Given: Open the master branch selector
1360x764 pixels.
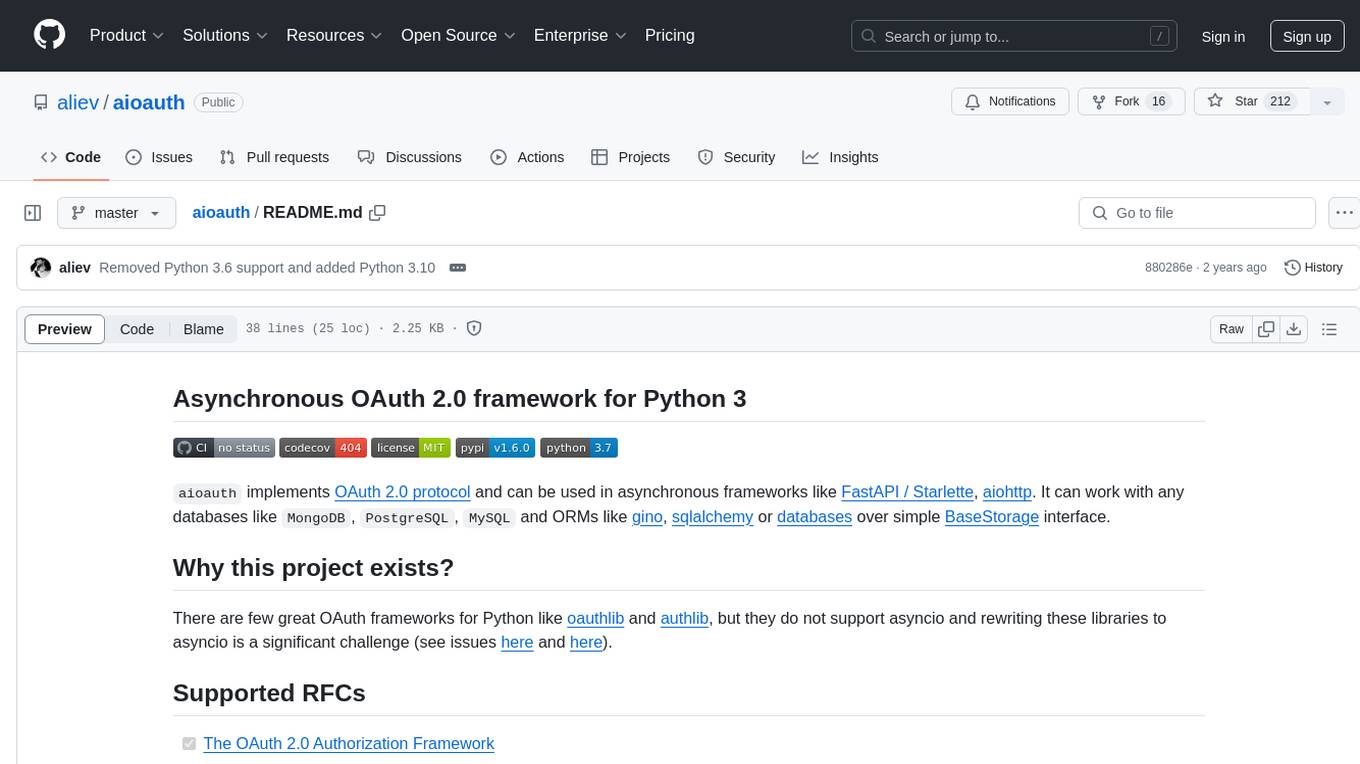Looking at the screenshot, I should (x=116, y=213).
